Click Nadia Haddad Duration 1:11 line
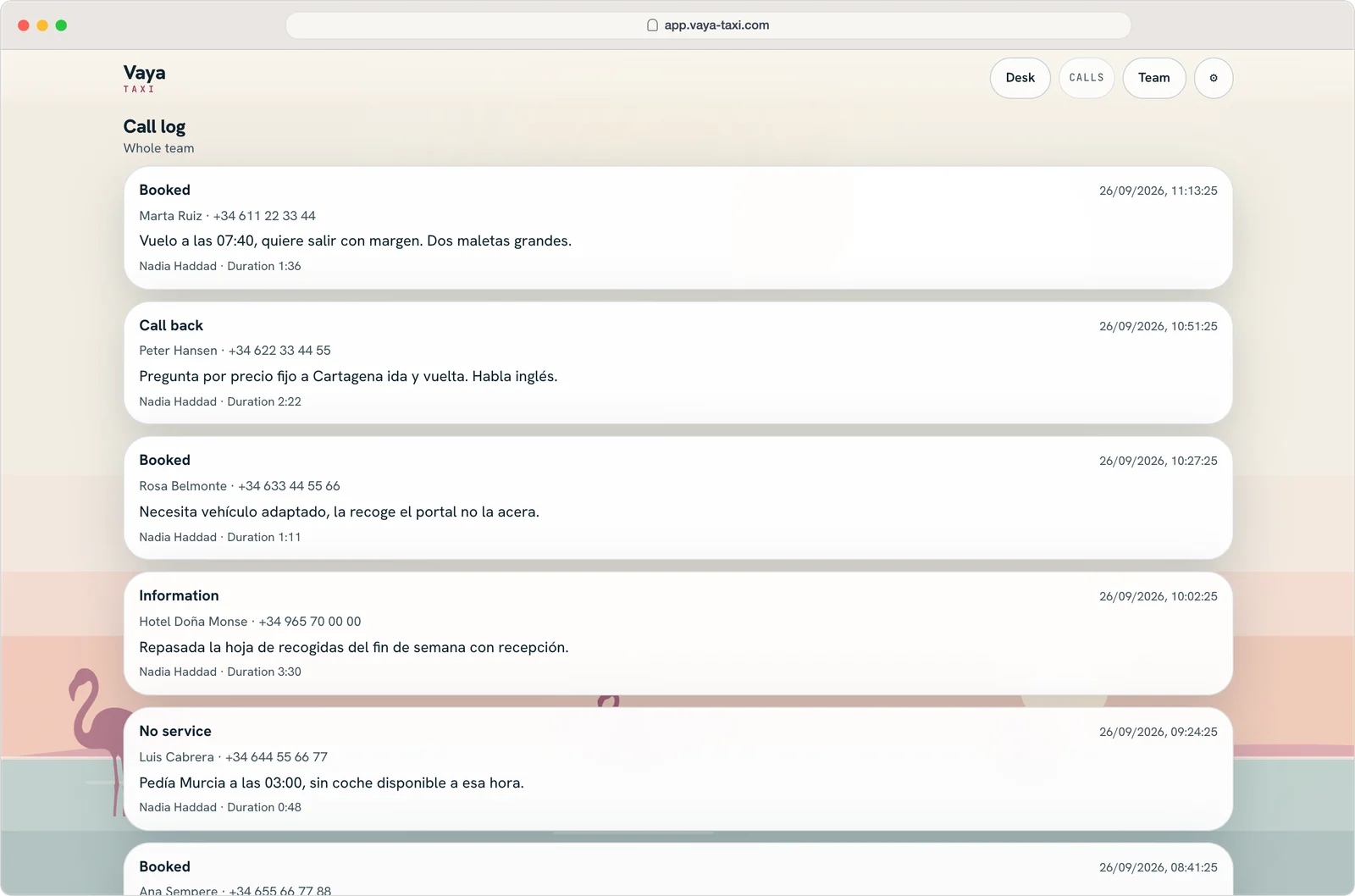Screen dimensions: 1355x896 (219, 537)
